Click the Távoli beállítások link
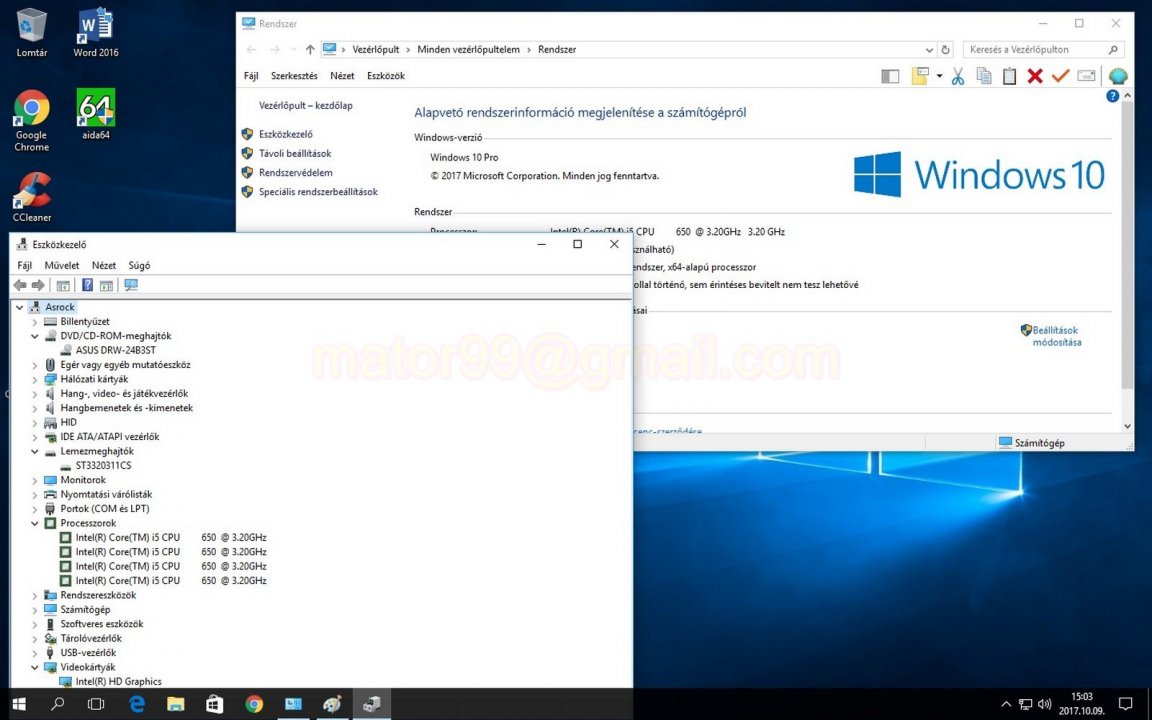This screenshot has width=1152, height=720. click(295, 154)
